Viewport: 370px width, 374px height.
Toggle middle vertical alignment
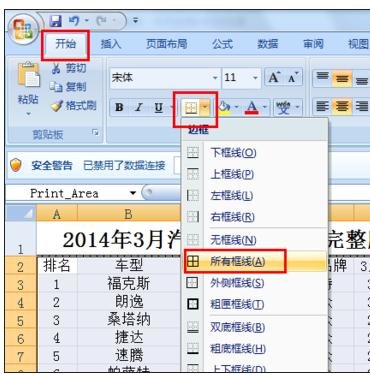click(342, 78)
